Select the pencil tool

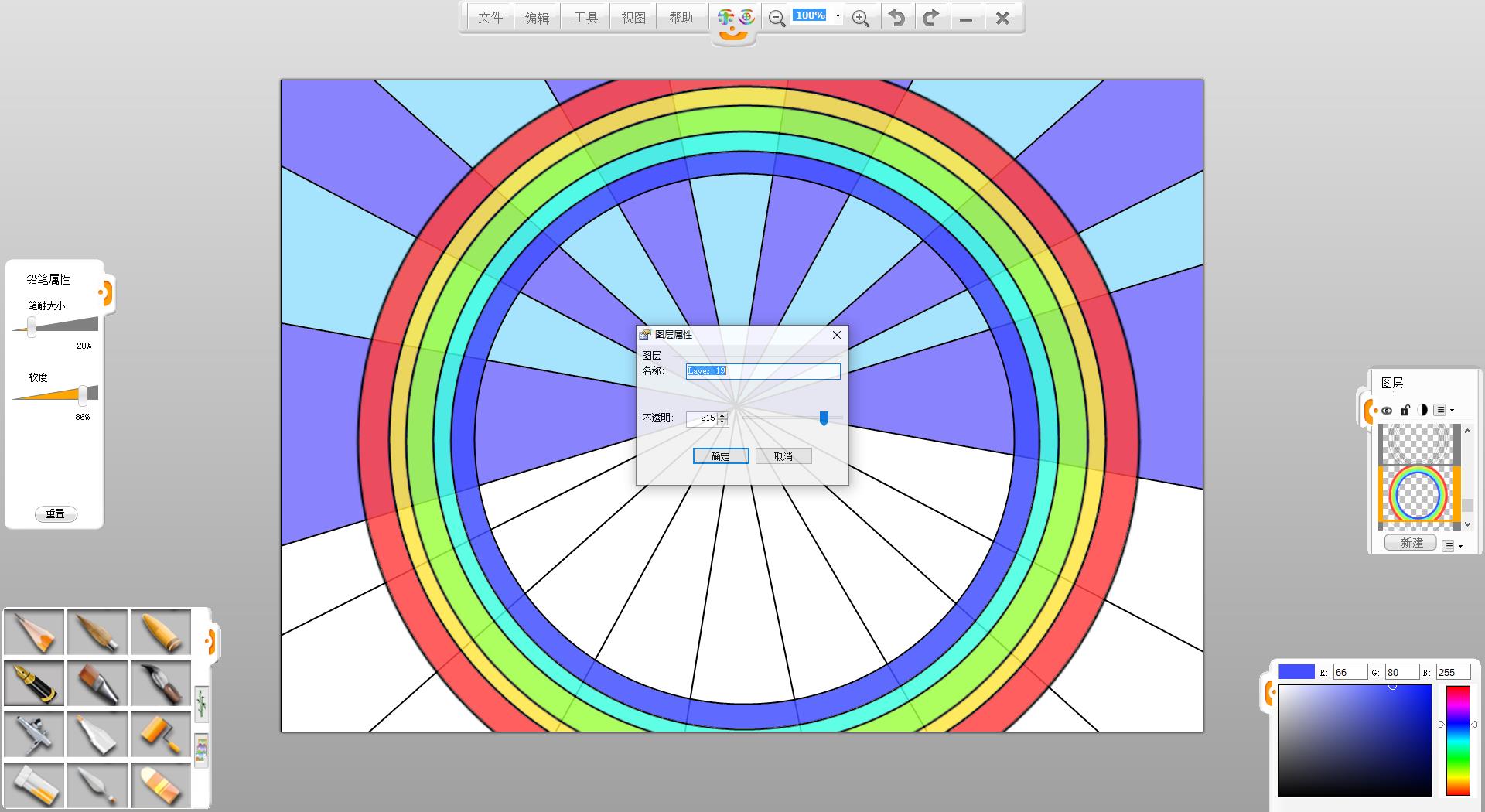(34, 632)
